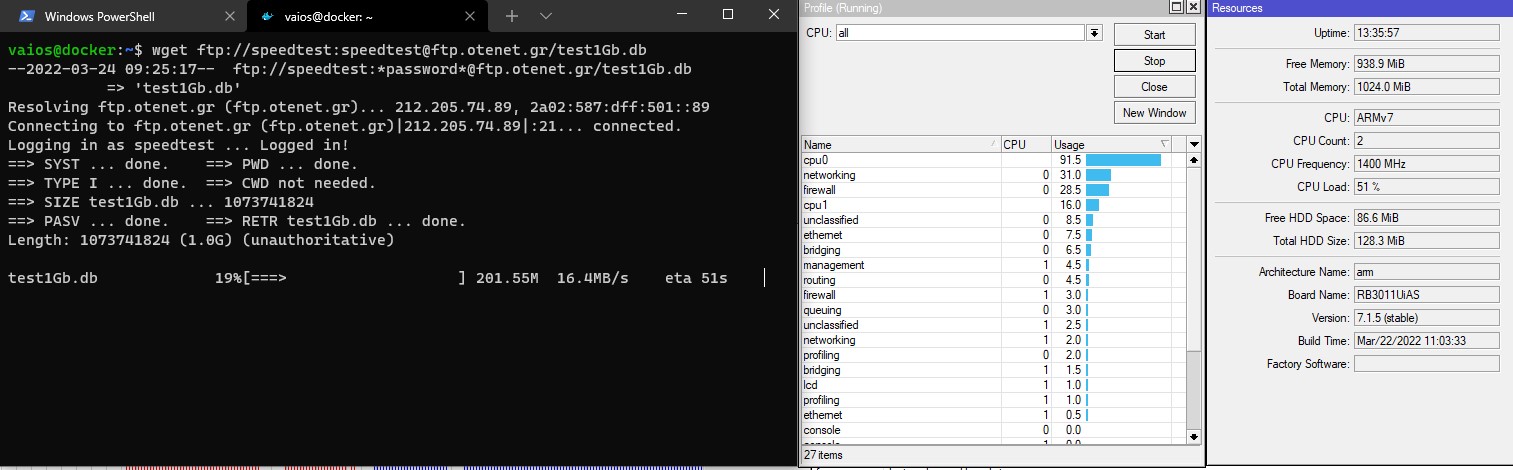
Task: Select the vaios@docker terminal tab
Action: pos(365,16)
